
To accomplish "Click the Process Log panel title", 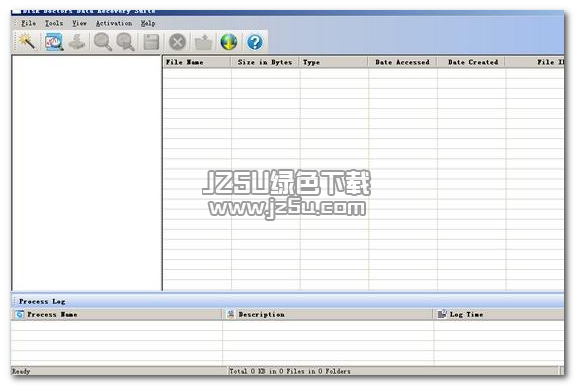I will [x=42, y=301].
